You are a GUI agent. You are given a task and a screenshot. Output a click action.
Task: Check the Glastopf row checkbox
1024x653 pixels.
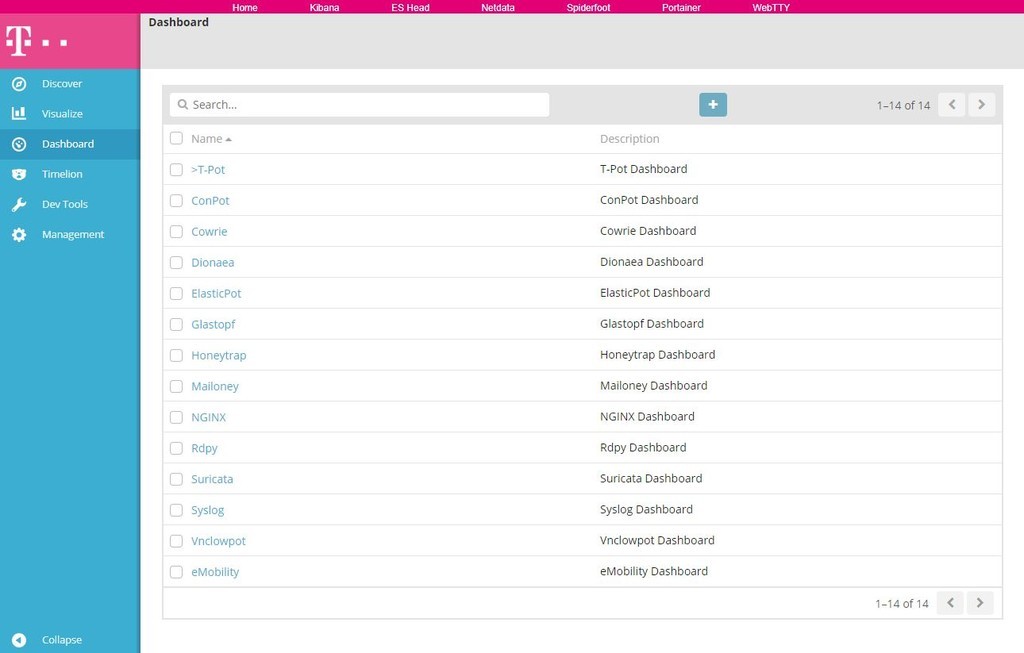pos(176,325)
